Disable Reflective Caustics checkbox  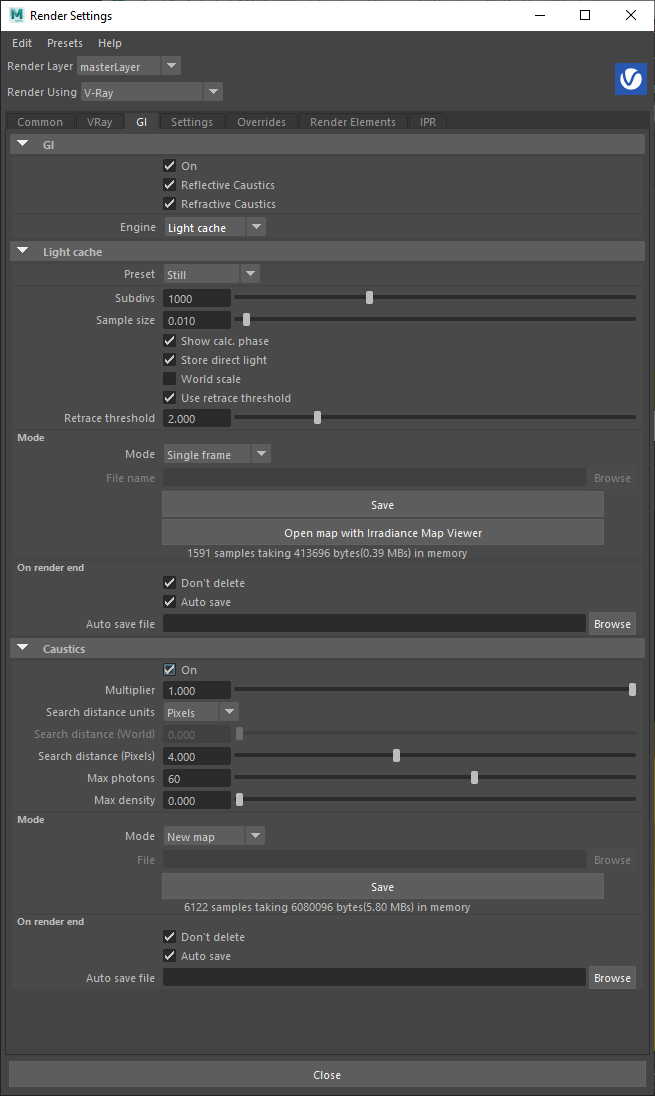(x=169, y=185)
